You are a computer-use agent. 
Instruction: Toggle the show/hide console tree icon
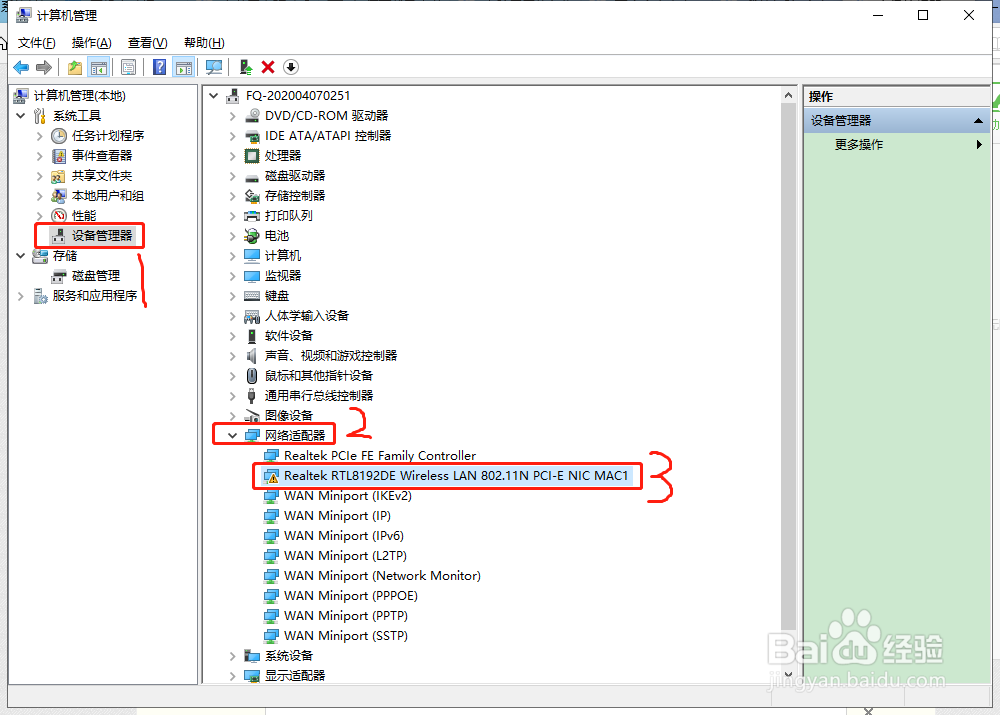pos(99,67)
